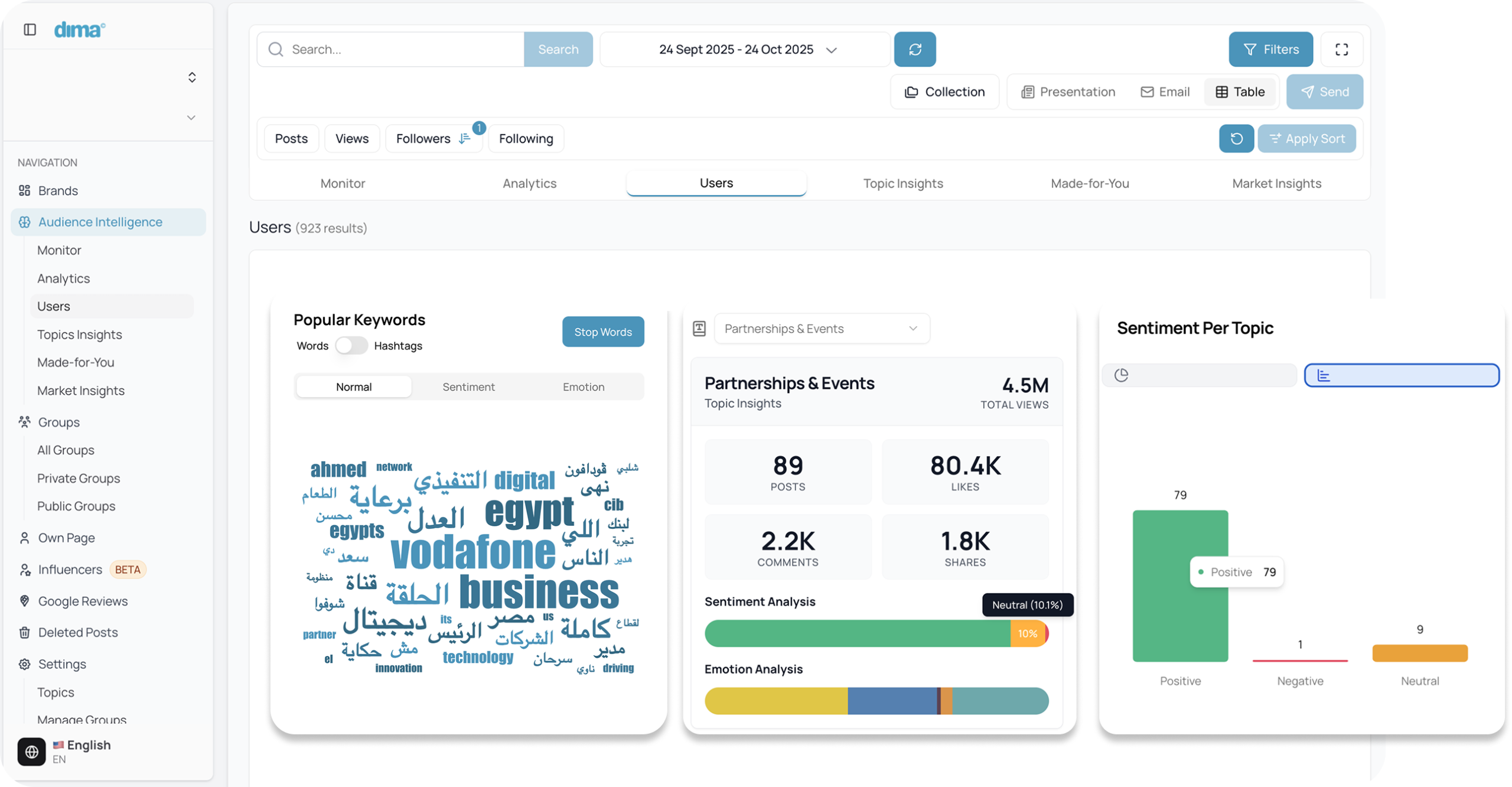Switch to the Topic Insights tab
Viewport: 1512px width, 787px height.
pos(902,184)
